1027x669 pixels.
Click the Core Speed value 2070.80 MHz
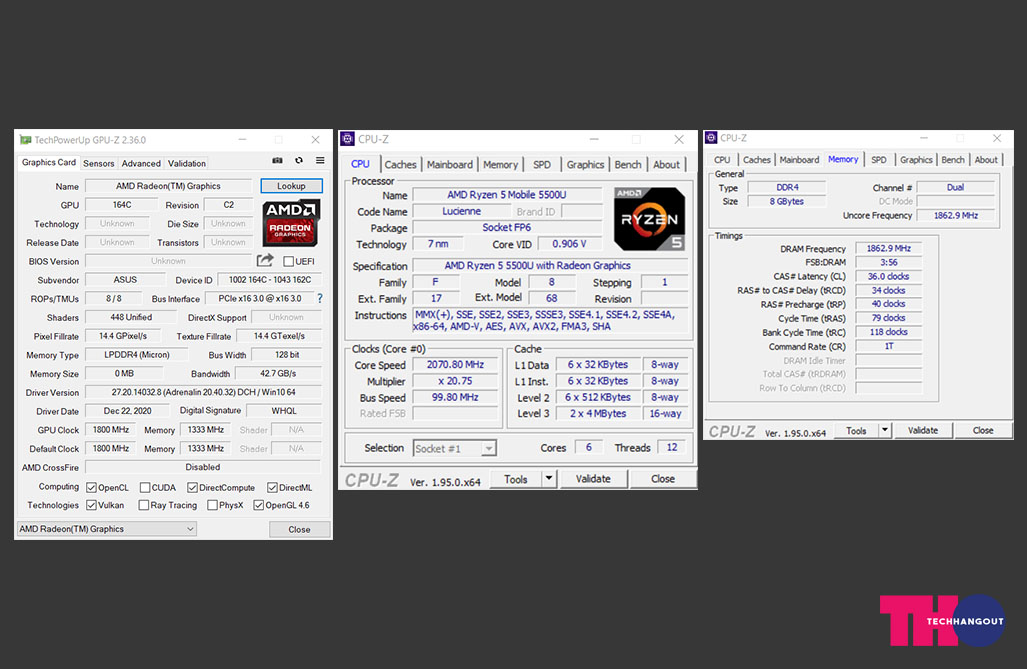(455, 364)
